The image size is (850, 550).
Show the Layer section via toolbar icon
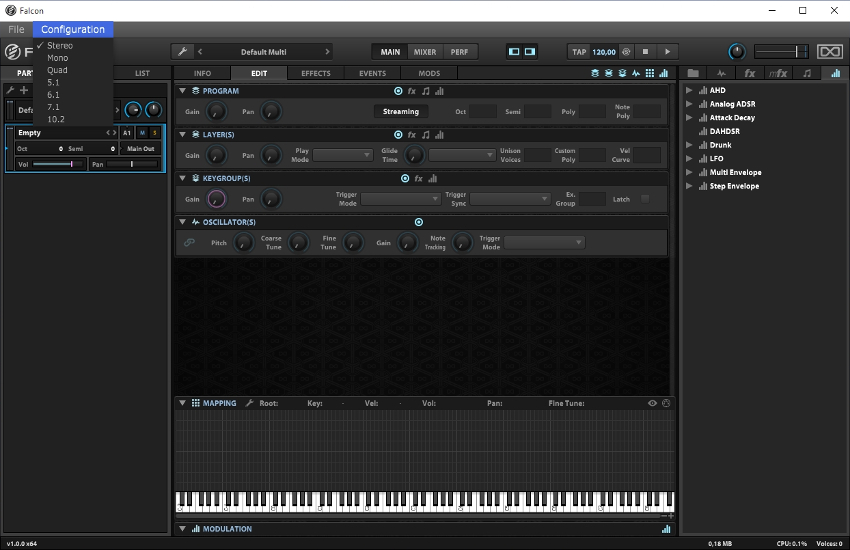pos(608,73)
